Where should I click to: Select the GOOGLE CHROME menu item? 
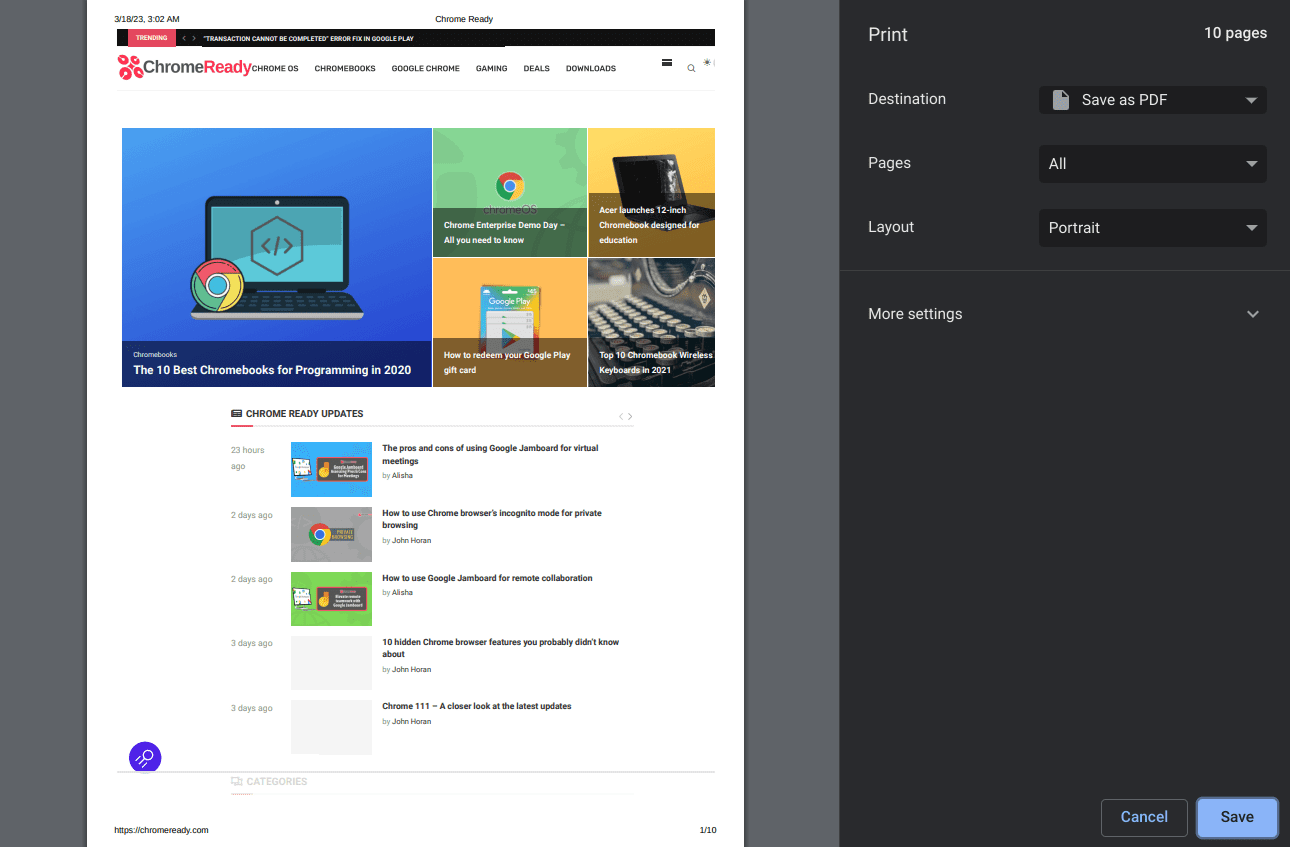point(426,69)
